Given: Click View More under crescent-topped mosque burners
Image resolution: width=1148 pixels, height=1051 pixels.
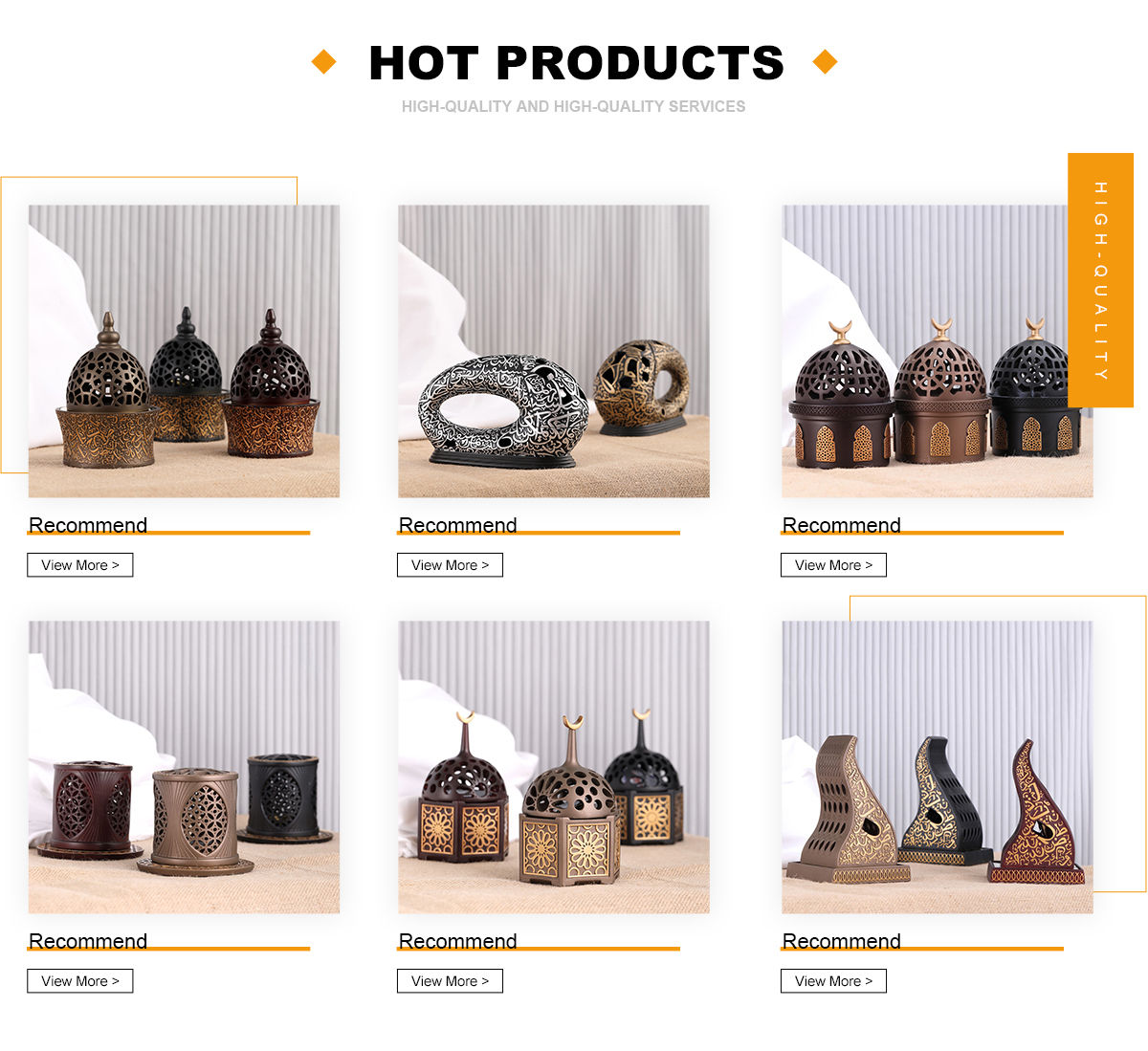Looking at the screenshot, I should [x=833, y=565].
